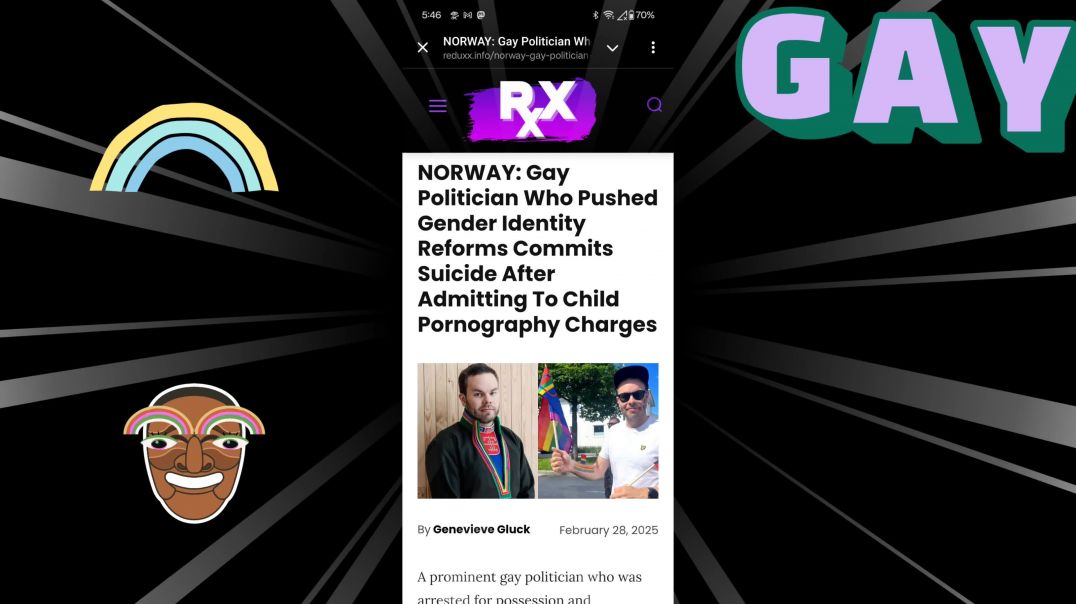This screenshot has height=604, width=1076.
Task: Close the browser custom tab
Action: click(423, 47)
